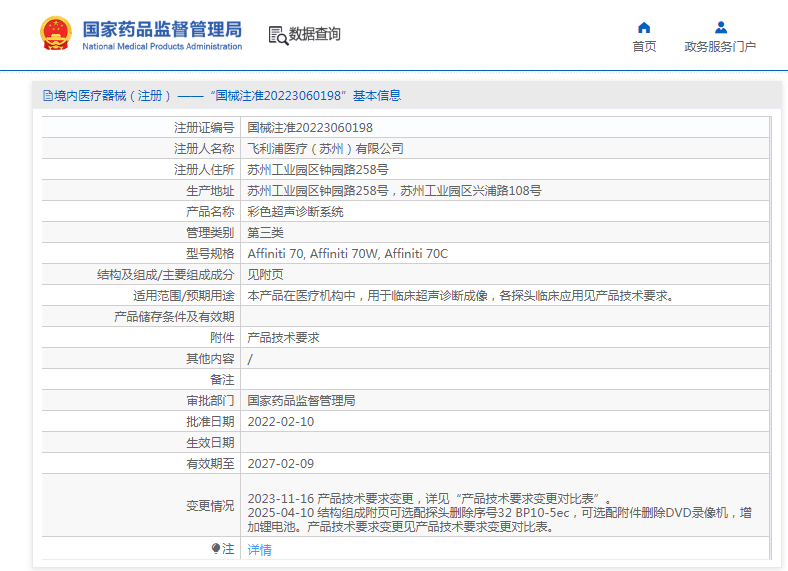788x571 pixels.
Task: Open the 详情 link
Action: pyautogui.click(x=259, y=550)
